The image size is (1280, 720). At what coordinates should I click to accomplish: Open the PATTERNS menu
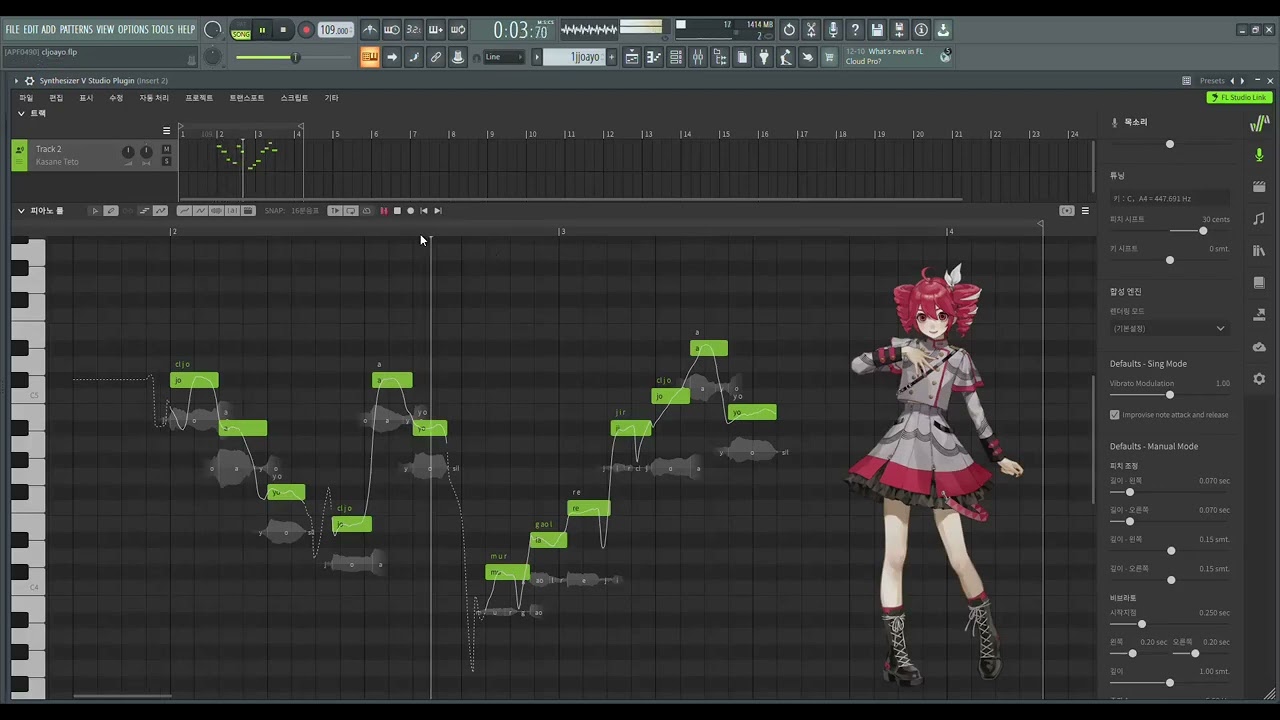coord(75,30)
